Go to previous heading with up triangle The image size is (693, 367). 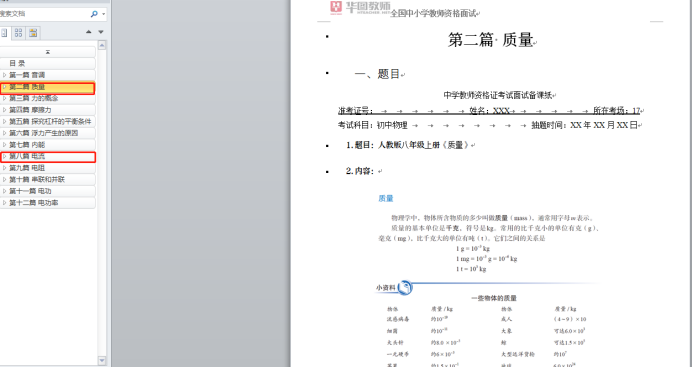pos(89,32)
